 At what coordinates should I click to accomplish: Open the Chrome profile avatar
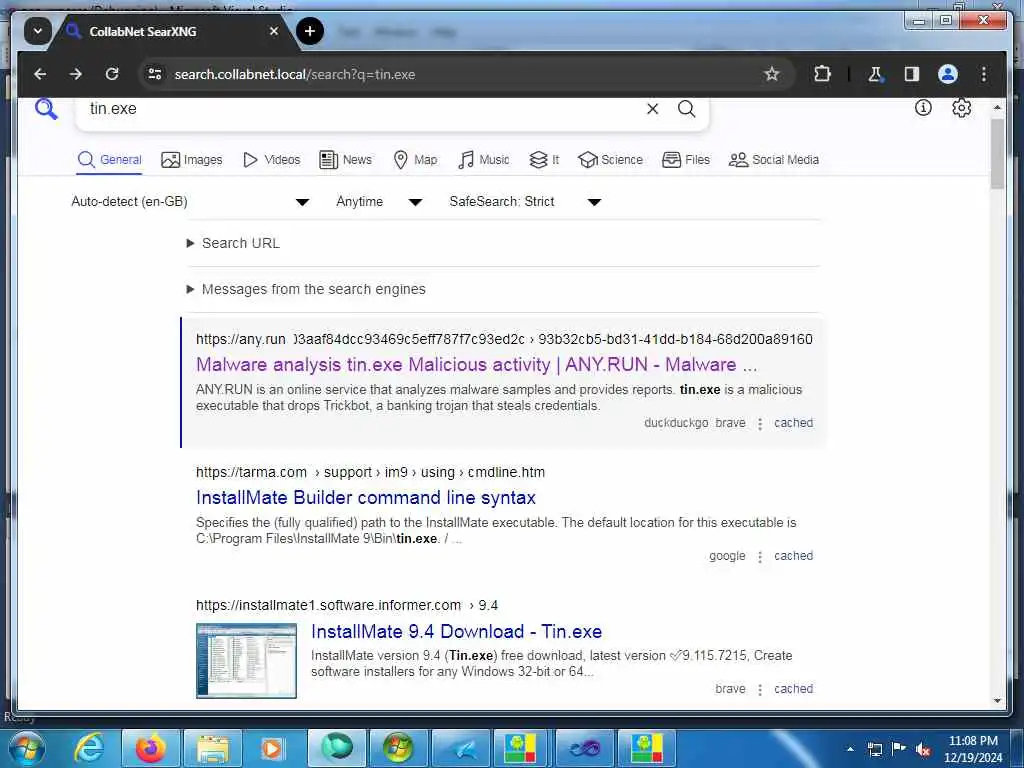948,74
